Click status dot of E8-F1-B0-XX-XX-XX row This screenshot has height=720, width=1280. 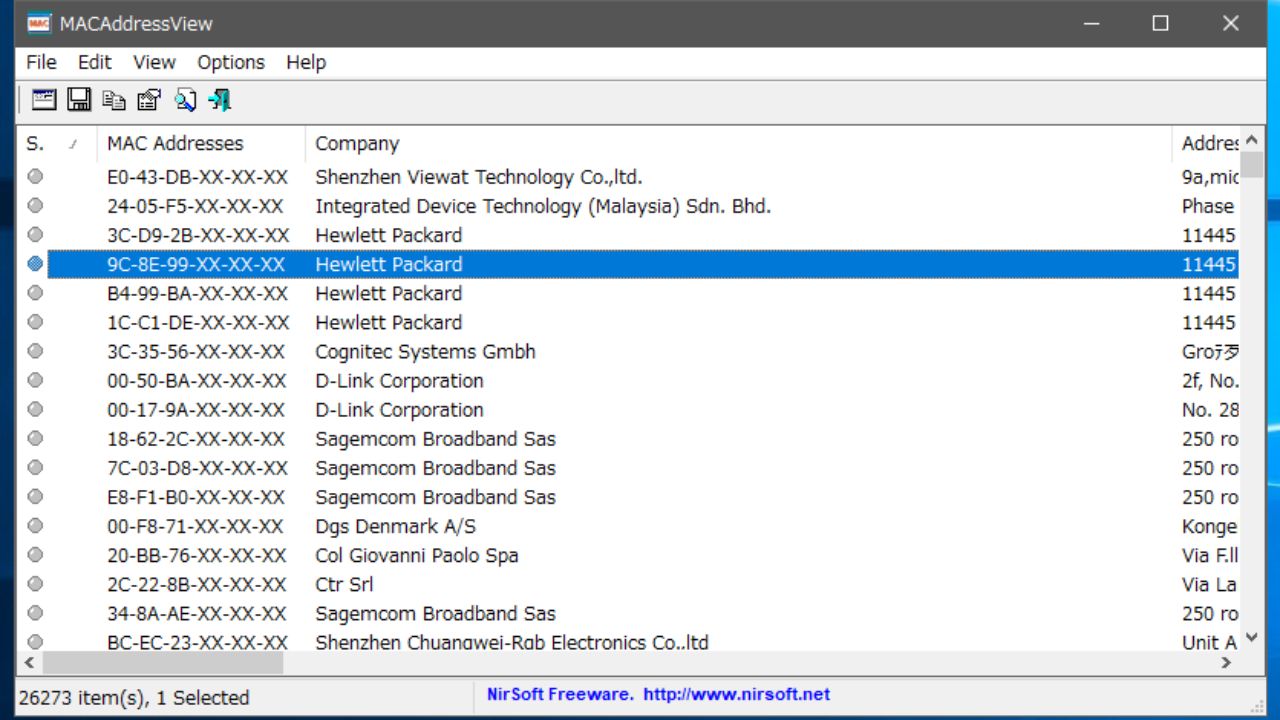coord(36,496)
